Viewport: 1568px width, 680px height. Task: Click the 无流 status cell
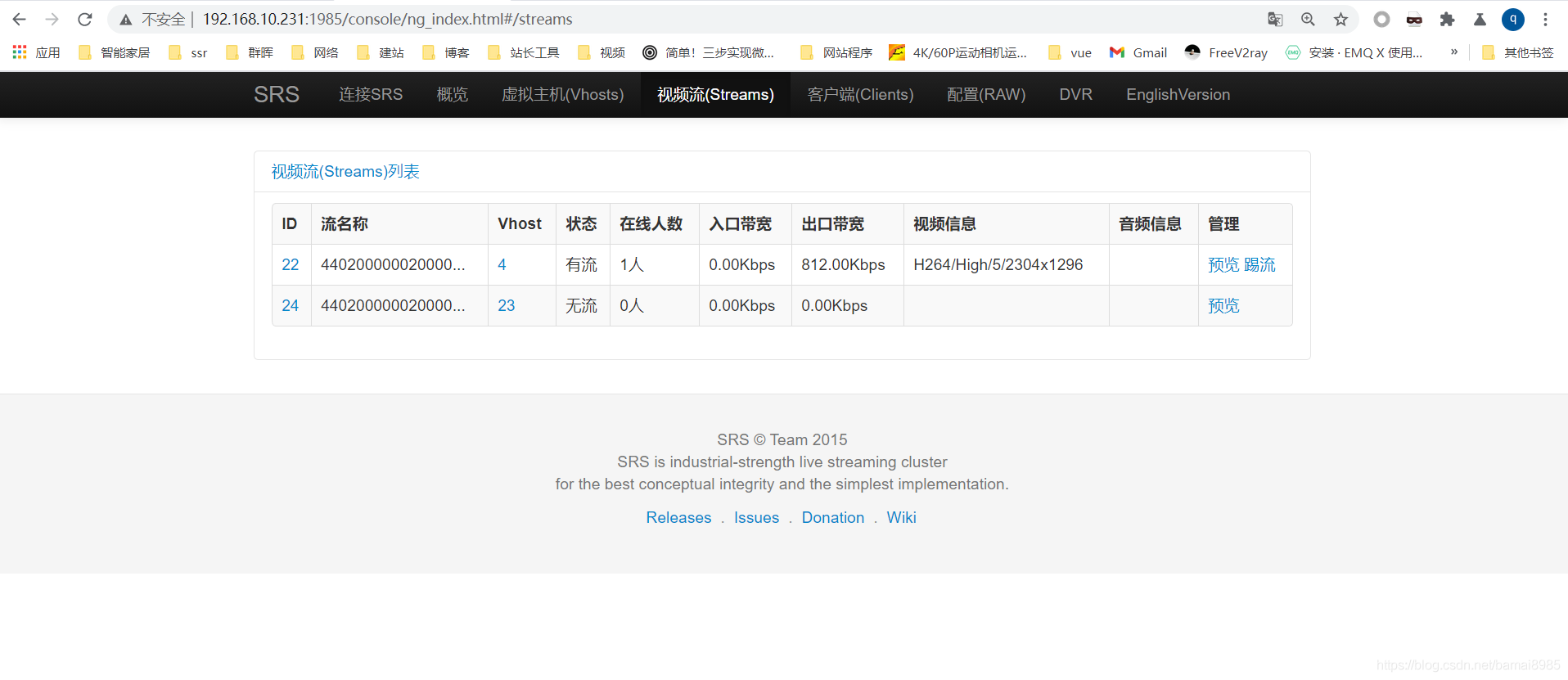point(582,305)
